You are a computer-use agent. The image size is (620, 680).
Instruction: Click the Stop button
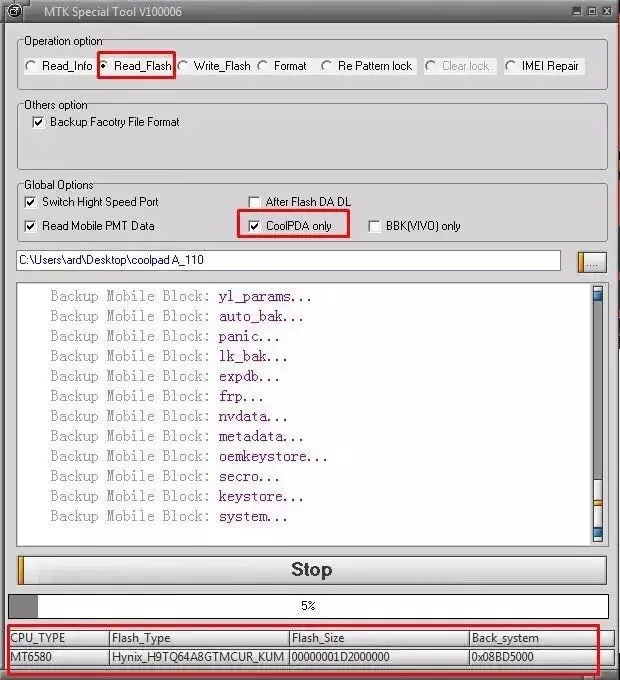(312, 570)
